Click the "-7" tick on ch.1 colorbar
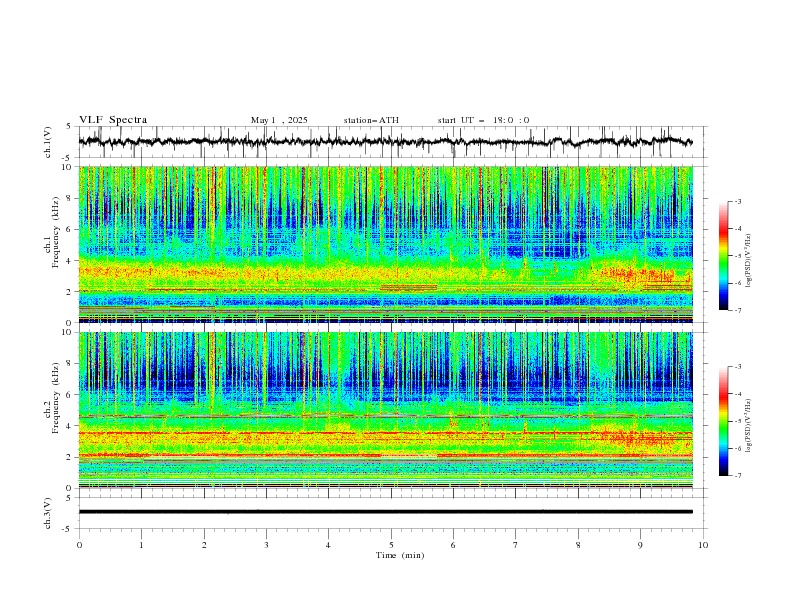Viewport: 792px width, 612px height. click(x=737, y=310)
